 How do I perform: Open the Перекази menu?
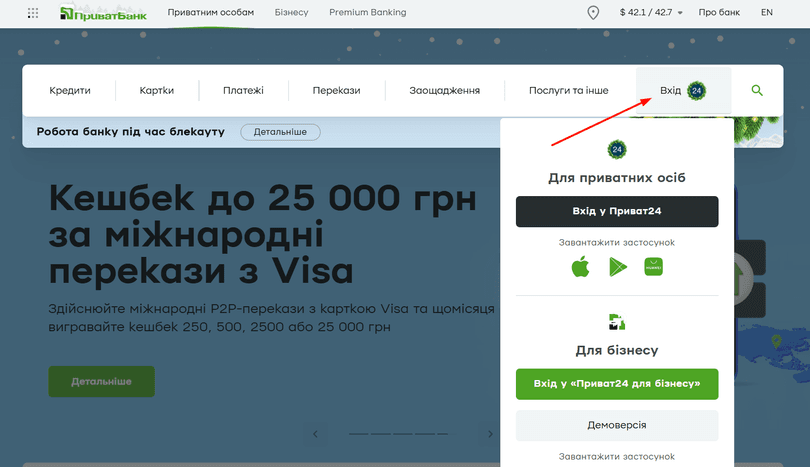coord(336,90)
